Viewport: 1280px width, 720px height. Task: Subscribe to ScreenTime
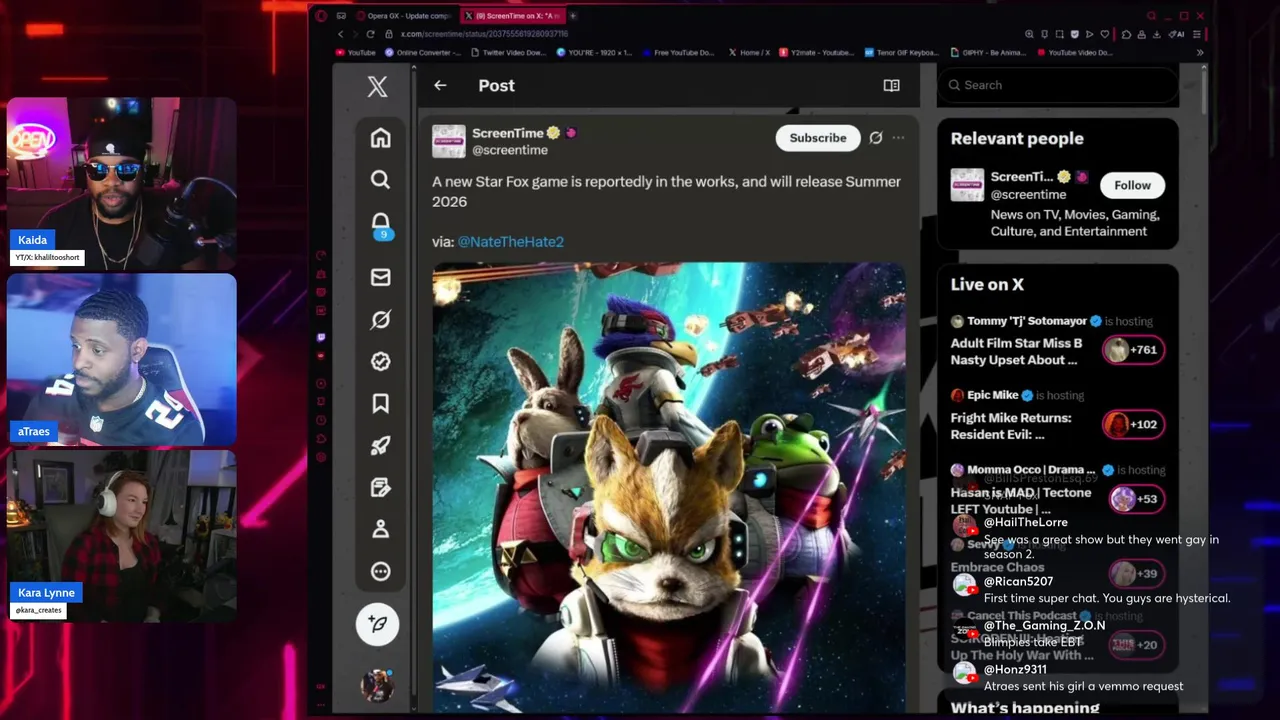(818, 138)
